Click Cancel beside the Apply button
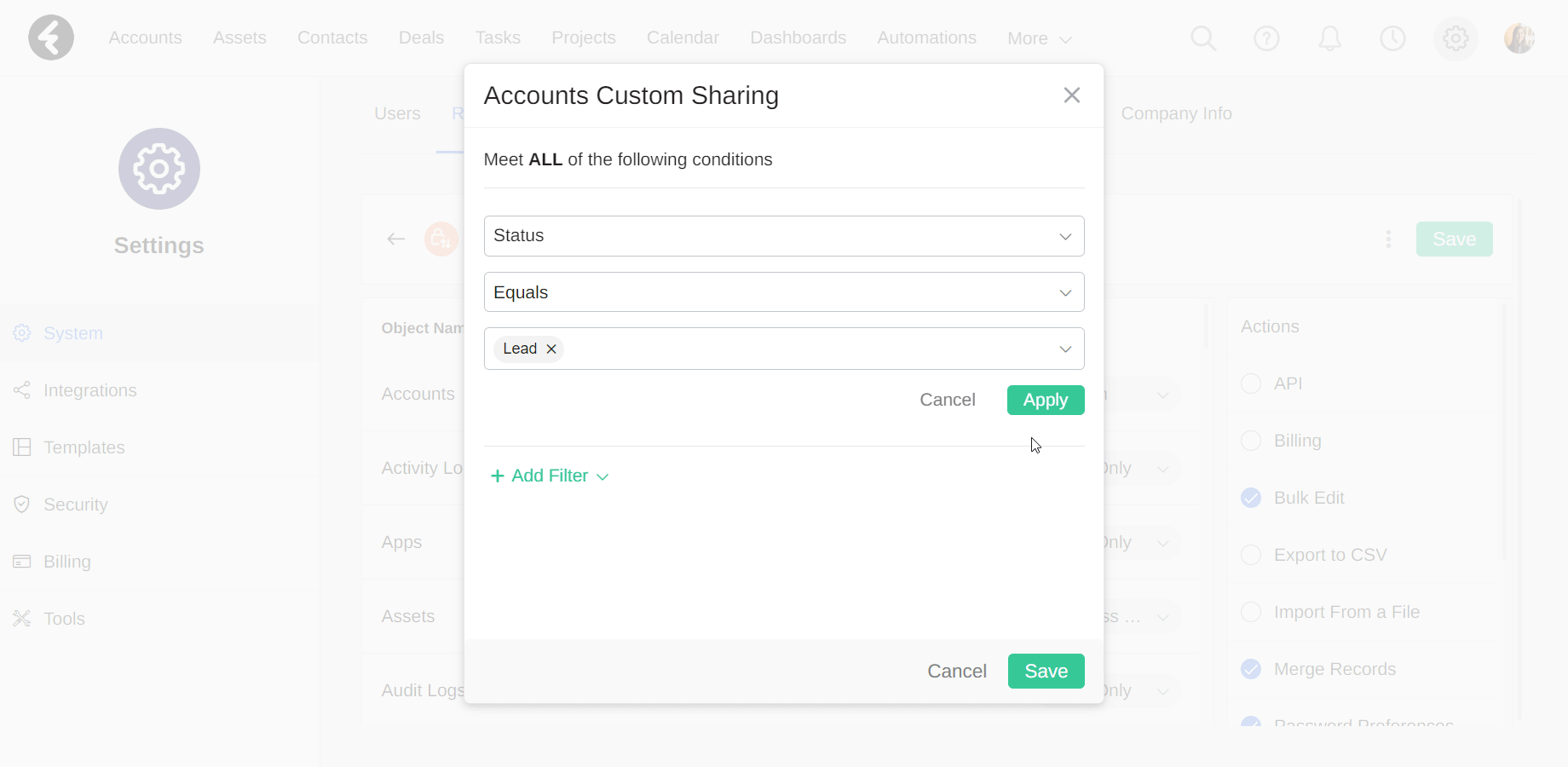 coord(948,400)
